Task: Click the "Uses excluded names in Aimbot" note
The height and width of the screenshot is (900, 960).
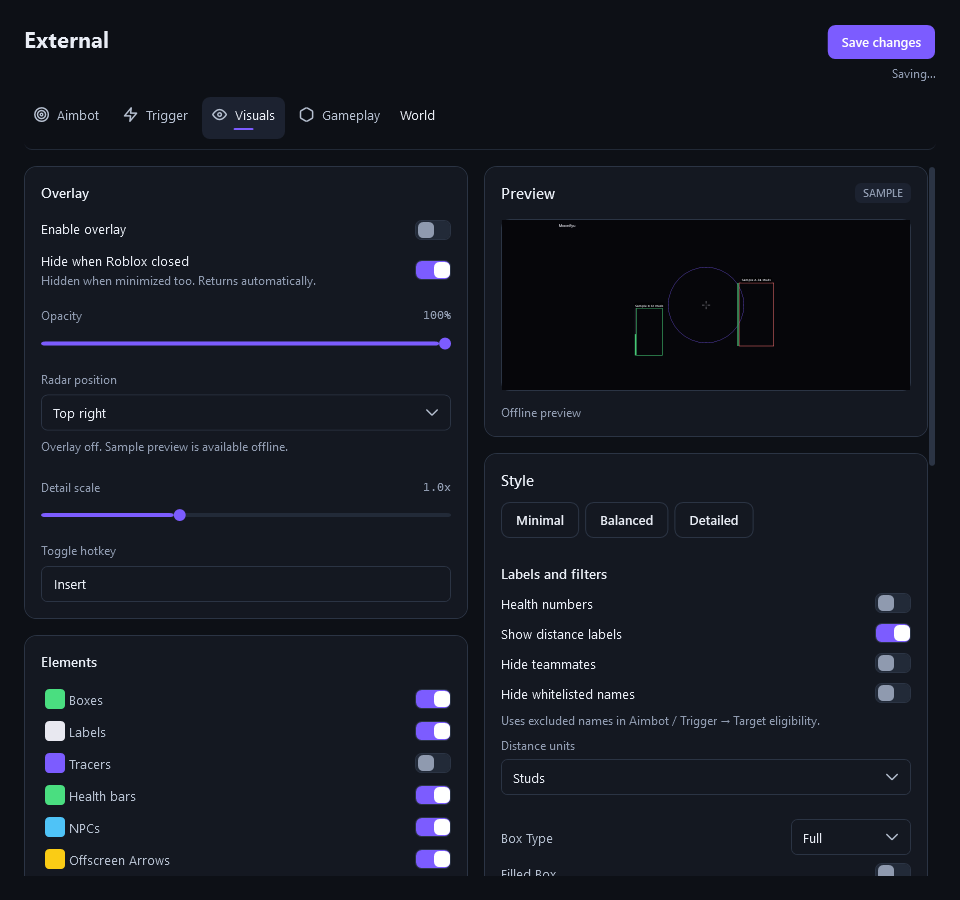Action: pyautogui.click(x=660, y=721)
